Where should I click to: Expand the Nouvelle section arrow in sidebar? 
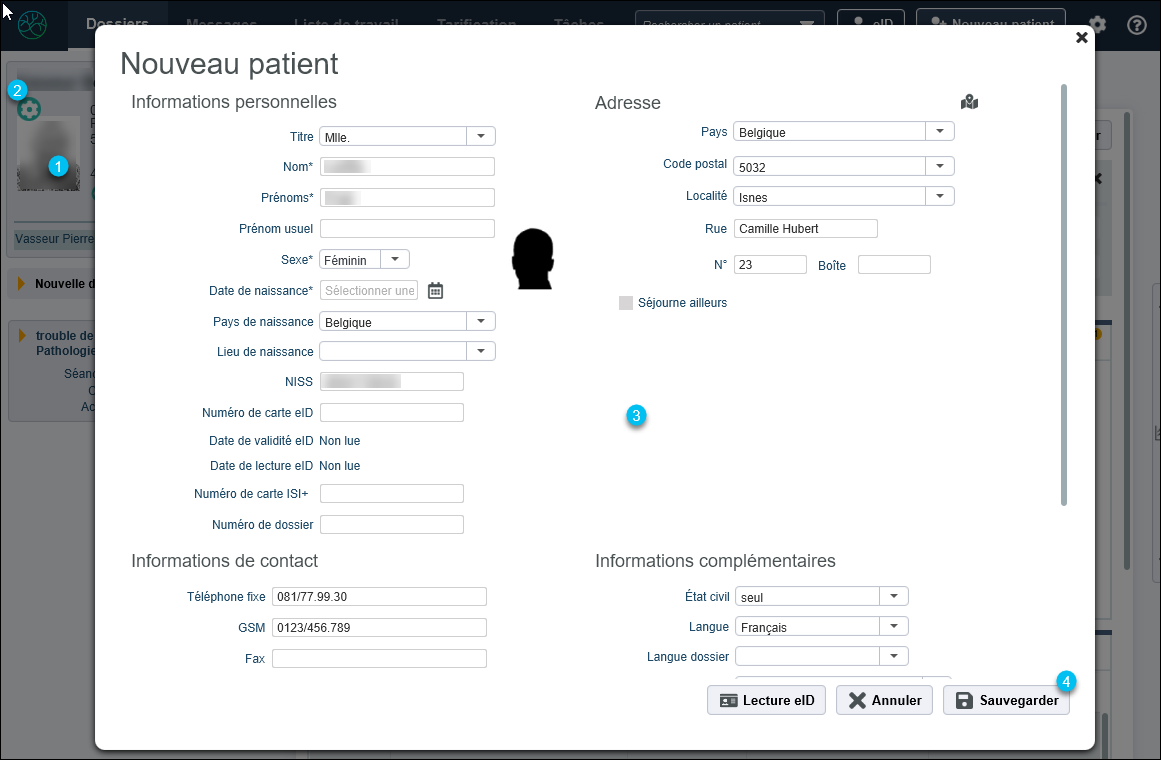point(21,284)
